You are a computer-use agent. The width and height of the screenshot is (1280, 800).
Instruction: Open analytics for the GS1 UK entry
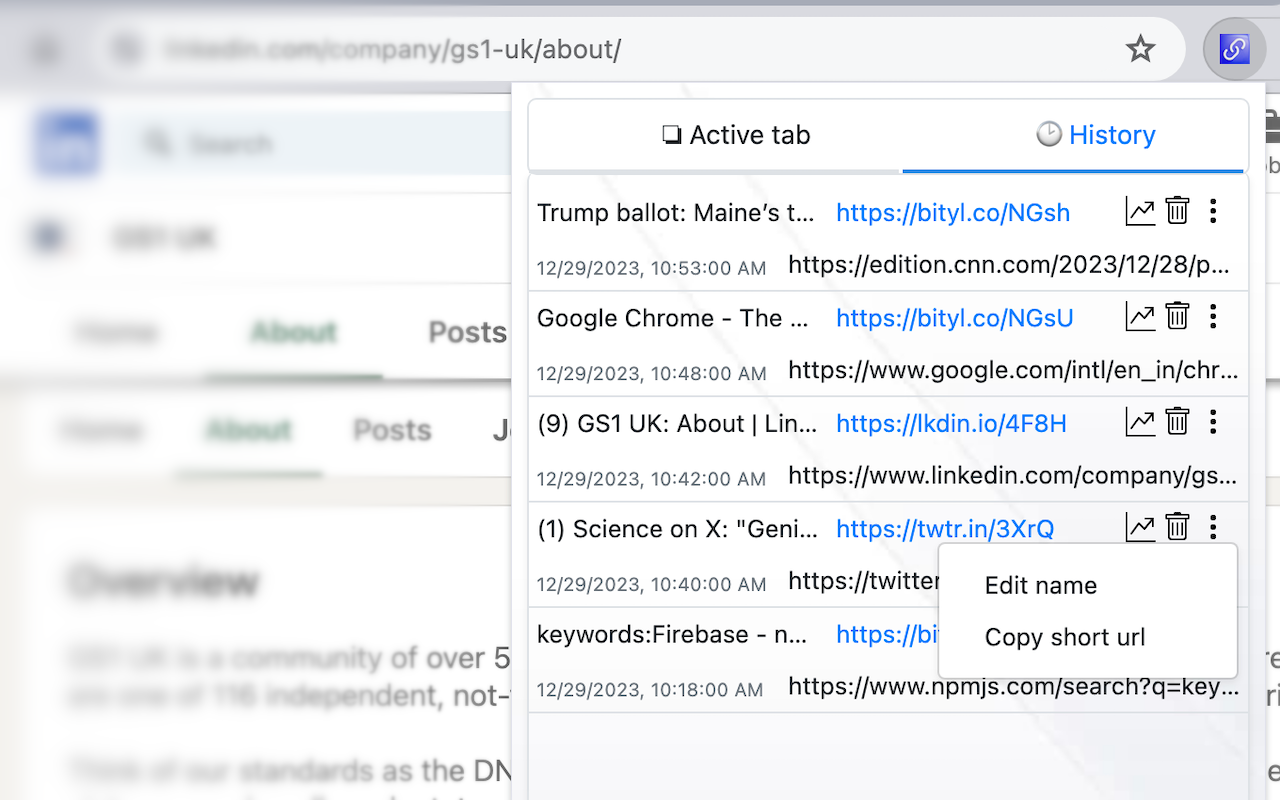tap(1140, 421)
